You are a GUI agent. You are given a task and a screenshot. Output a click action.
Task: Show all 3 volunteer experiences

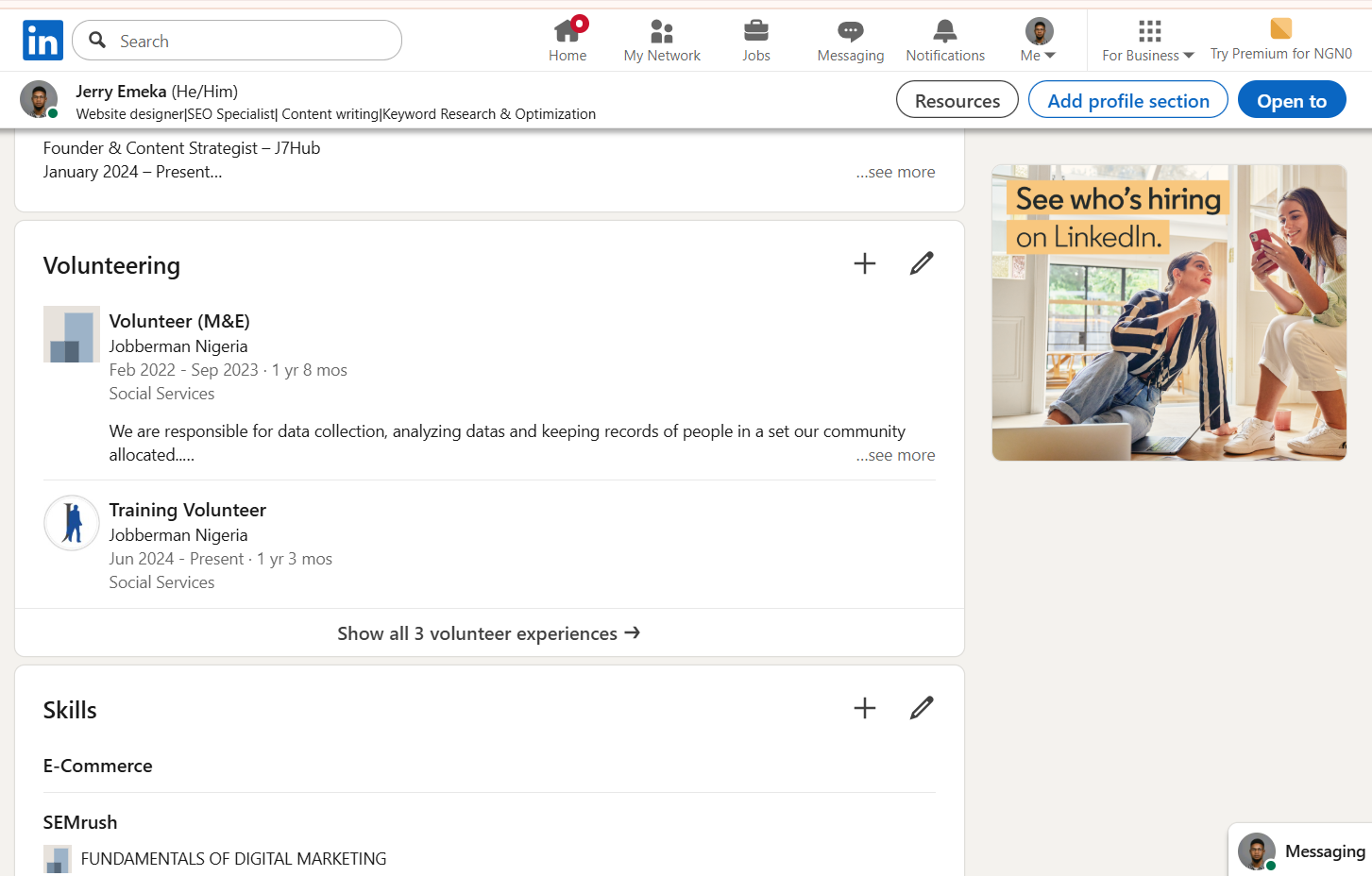point(488,632)
